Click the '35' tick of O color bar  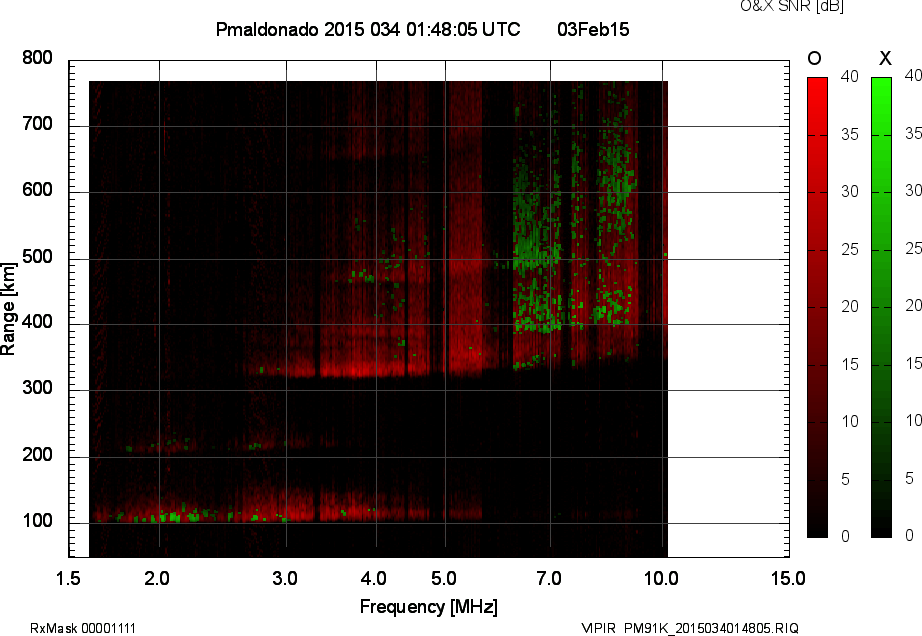850,135
